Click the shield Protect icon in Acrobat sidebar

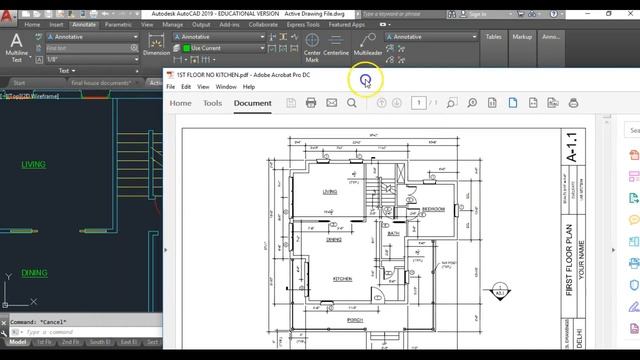(x=634, y=285)
